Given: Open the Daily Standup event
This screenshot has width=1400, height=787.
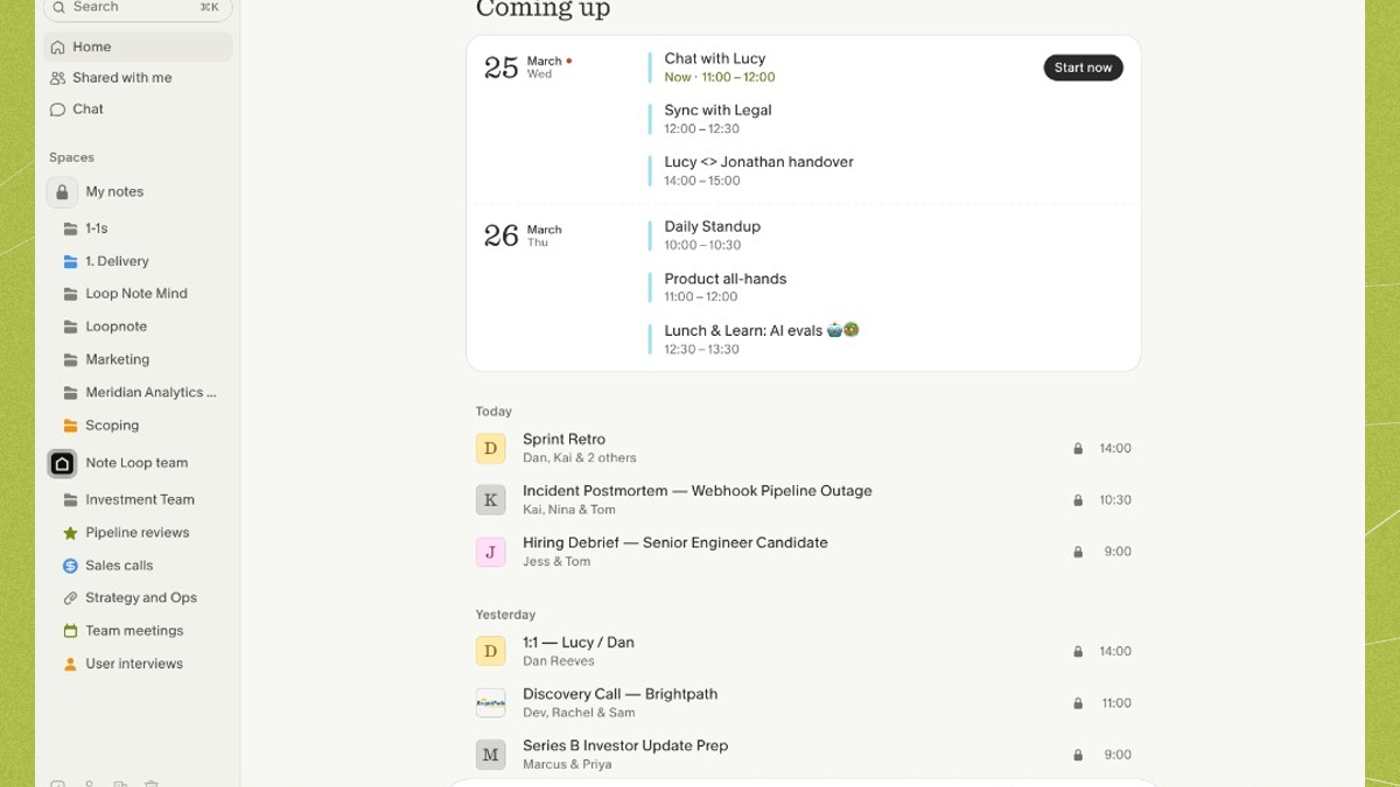Looking at the screenshot, I should 712,227.
